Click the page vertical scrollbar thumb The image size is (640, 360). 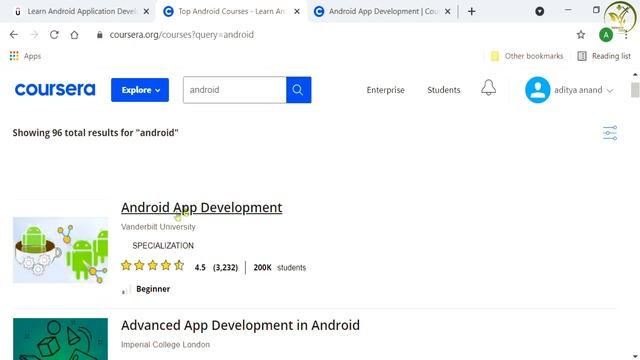[635, 90]
